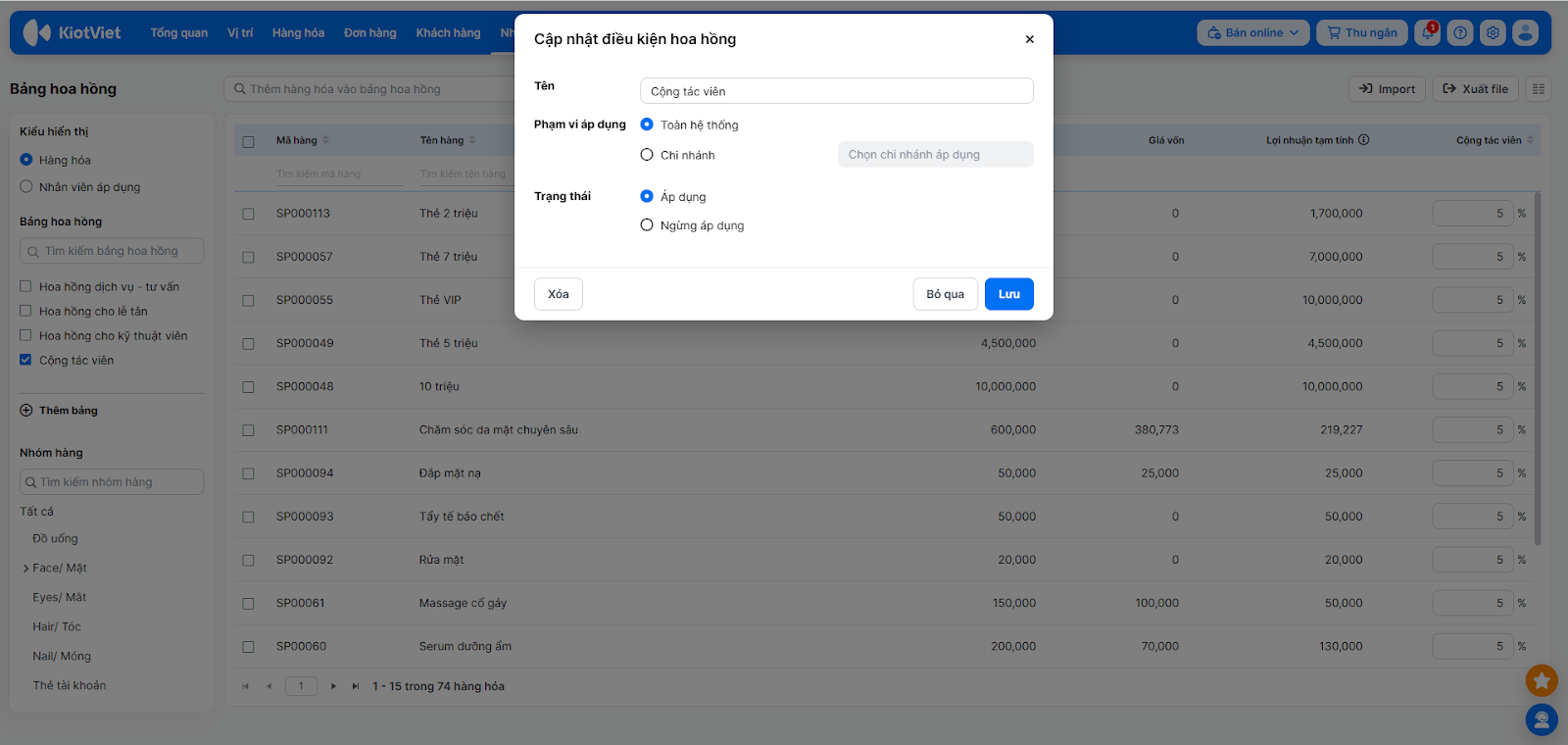Click the KiotViet logo
Screen dimensions: 1568x745
pos(73,33)
